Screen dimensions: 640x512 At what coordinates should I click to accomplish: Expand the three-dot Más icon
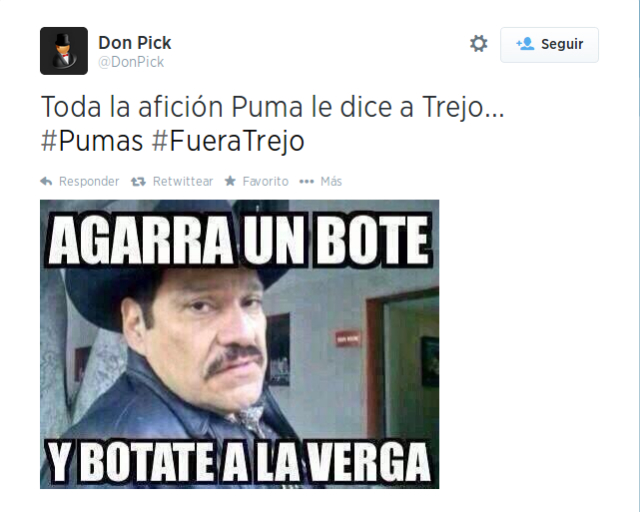pyautogui.click(x=307, y=182)
